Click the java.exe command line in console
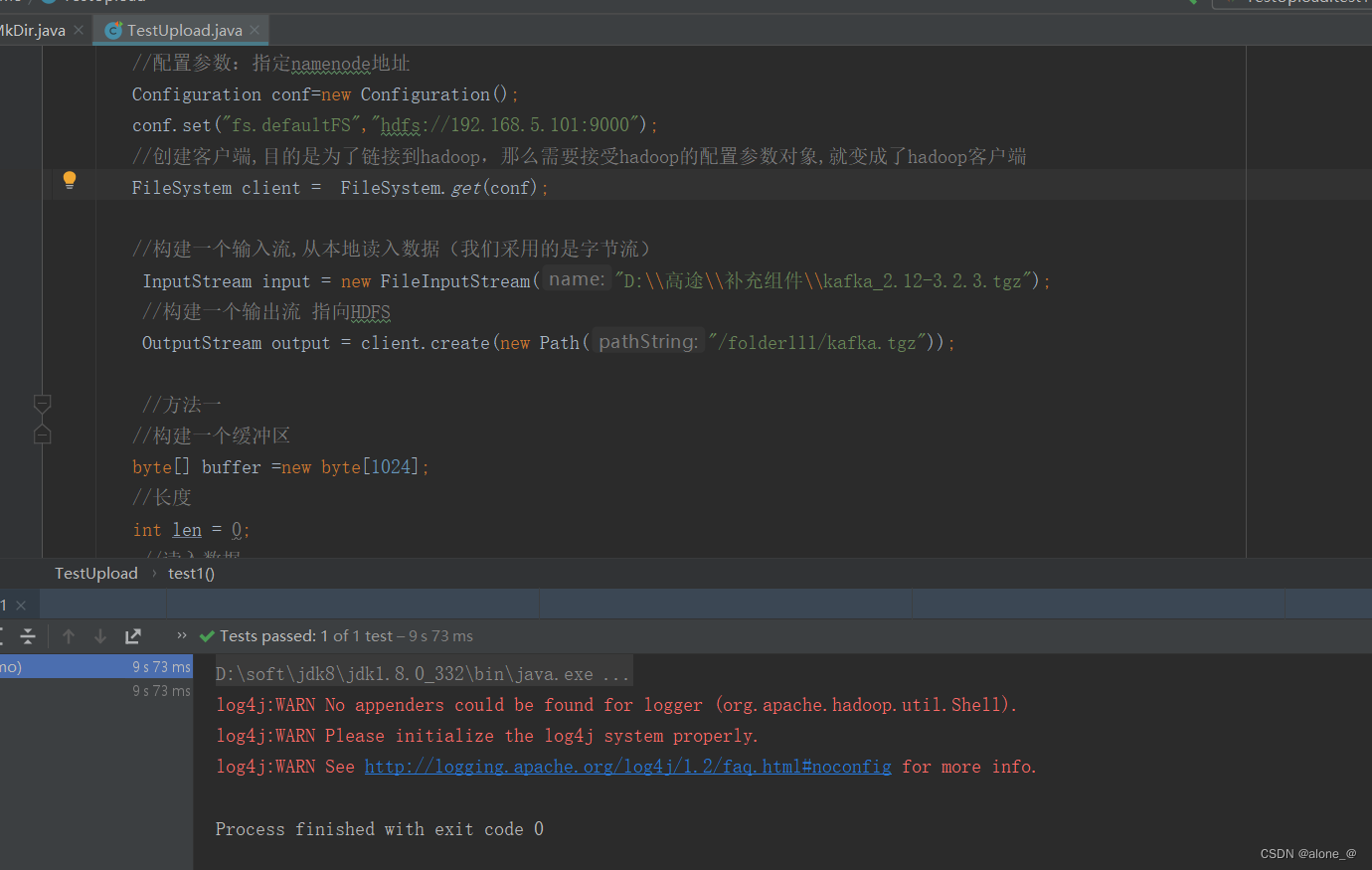Image resolution: width=1372 pixels, height=870 pixels. coord(423,674)
